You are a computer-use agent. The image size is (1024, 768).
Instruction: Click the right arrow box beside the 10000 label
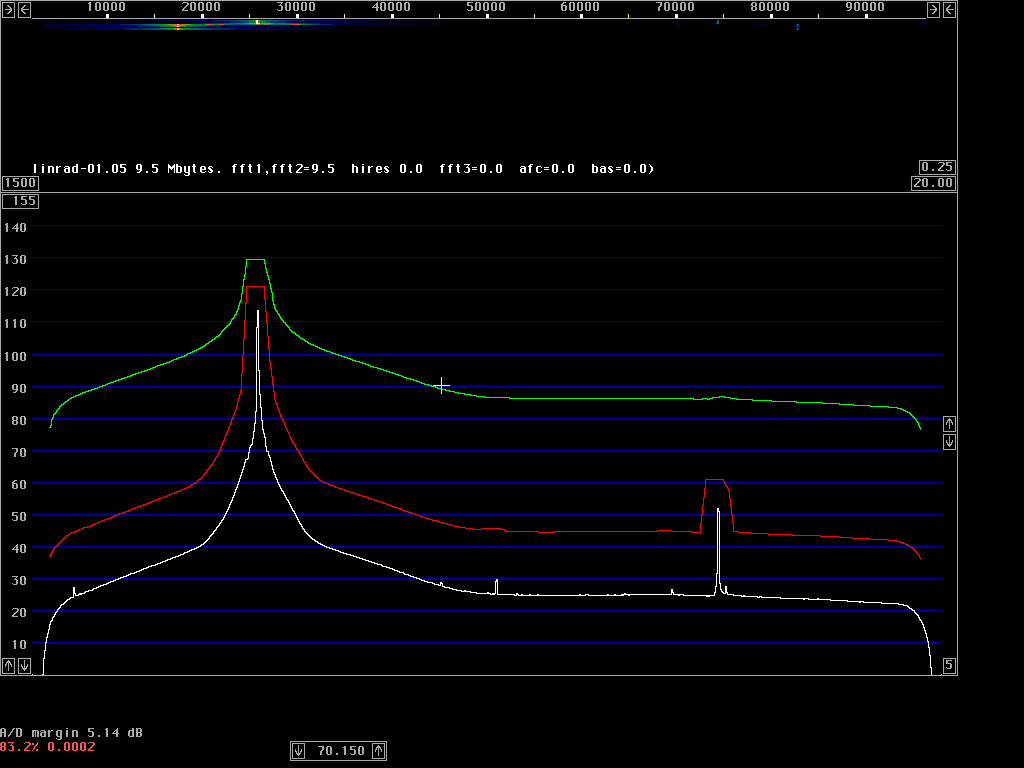click(8, 9)
